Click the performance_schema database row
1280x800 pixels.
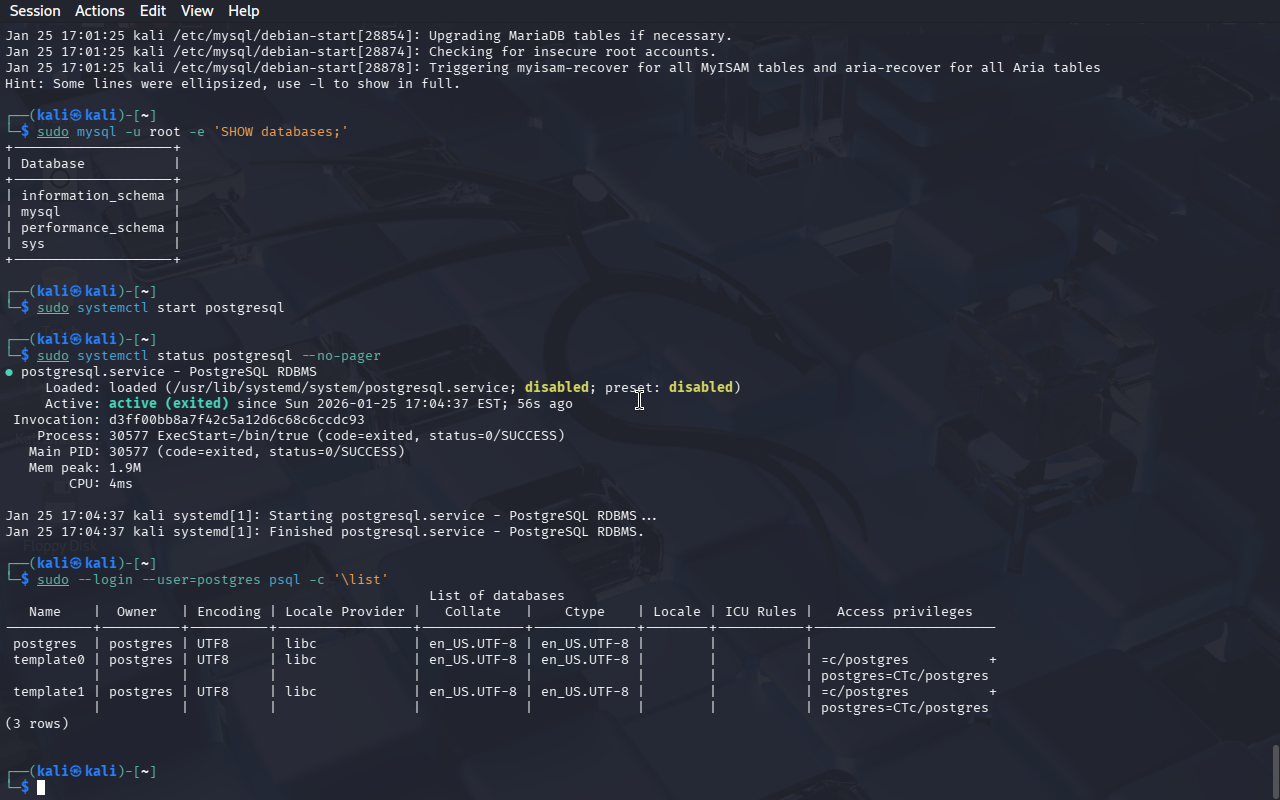[92, 228]
